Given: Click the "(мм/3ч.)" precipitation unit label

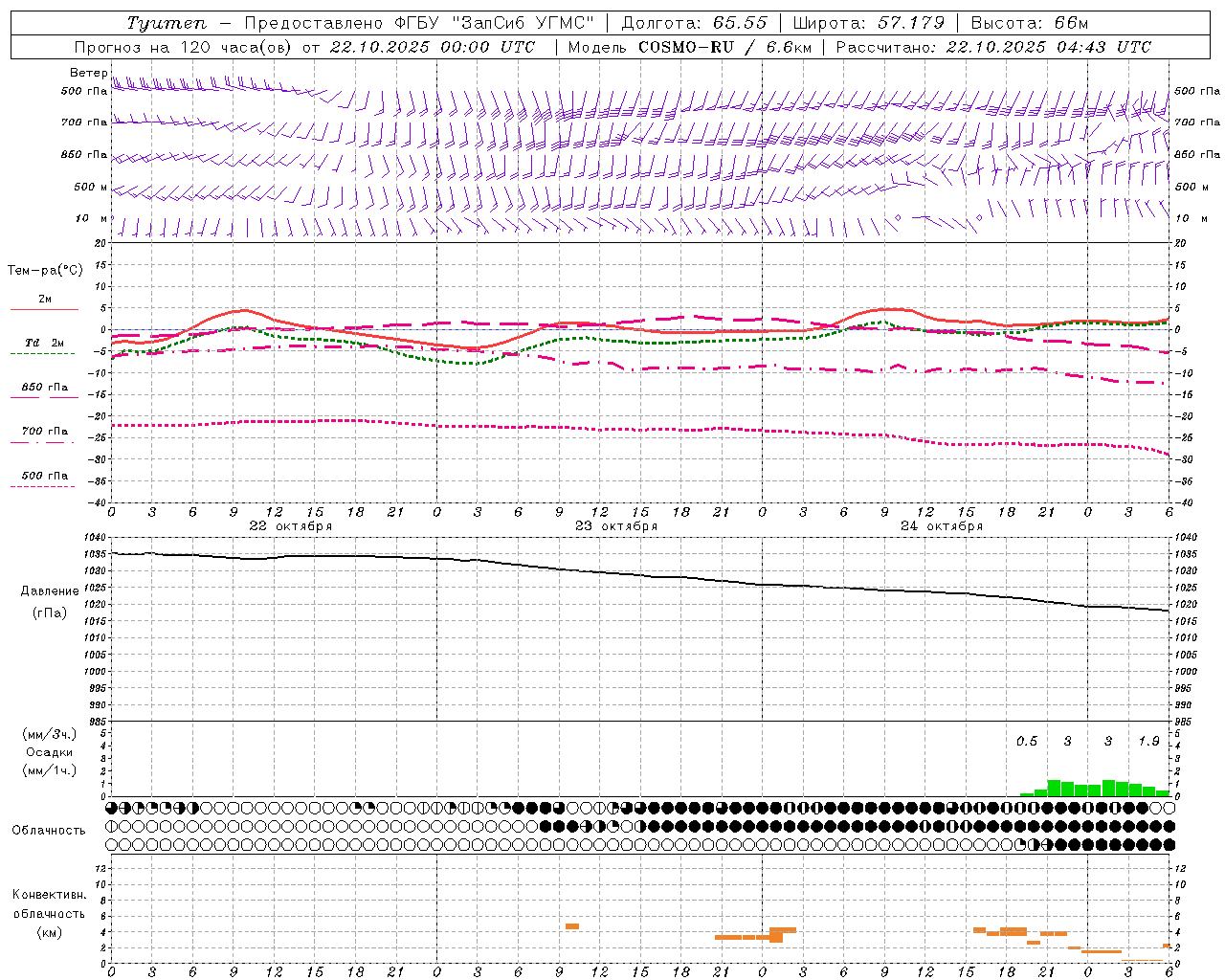Looking at the screenshot, I should click(50, 734).
